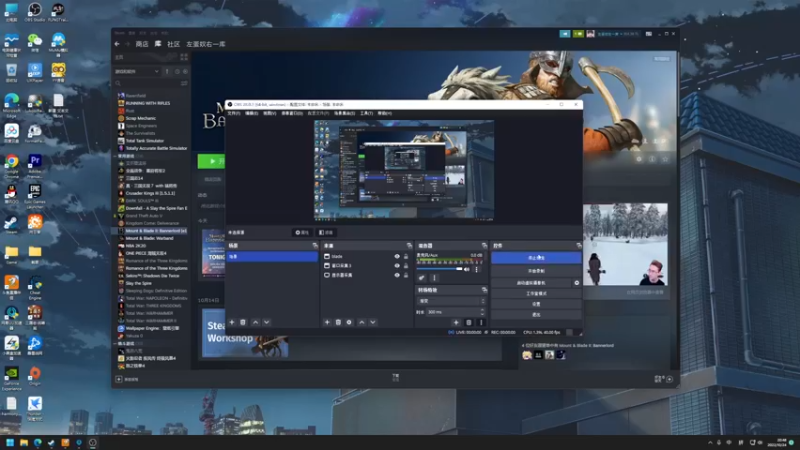Click green Play button in Steam
The image size is (800, 450).
211,161
